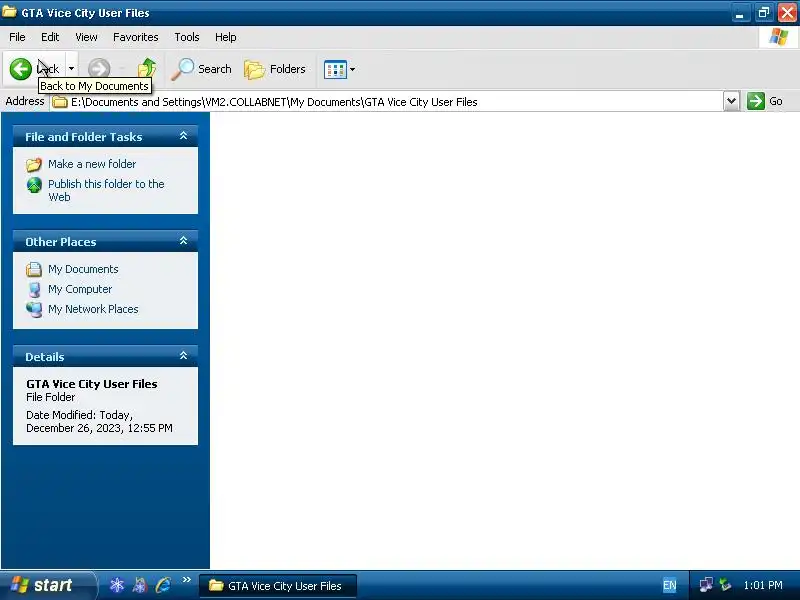Click the Start button

47,585
